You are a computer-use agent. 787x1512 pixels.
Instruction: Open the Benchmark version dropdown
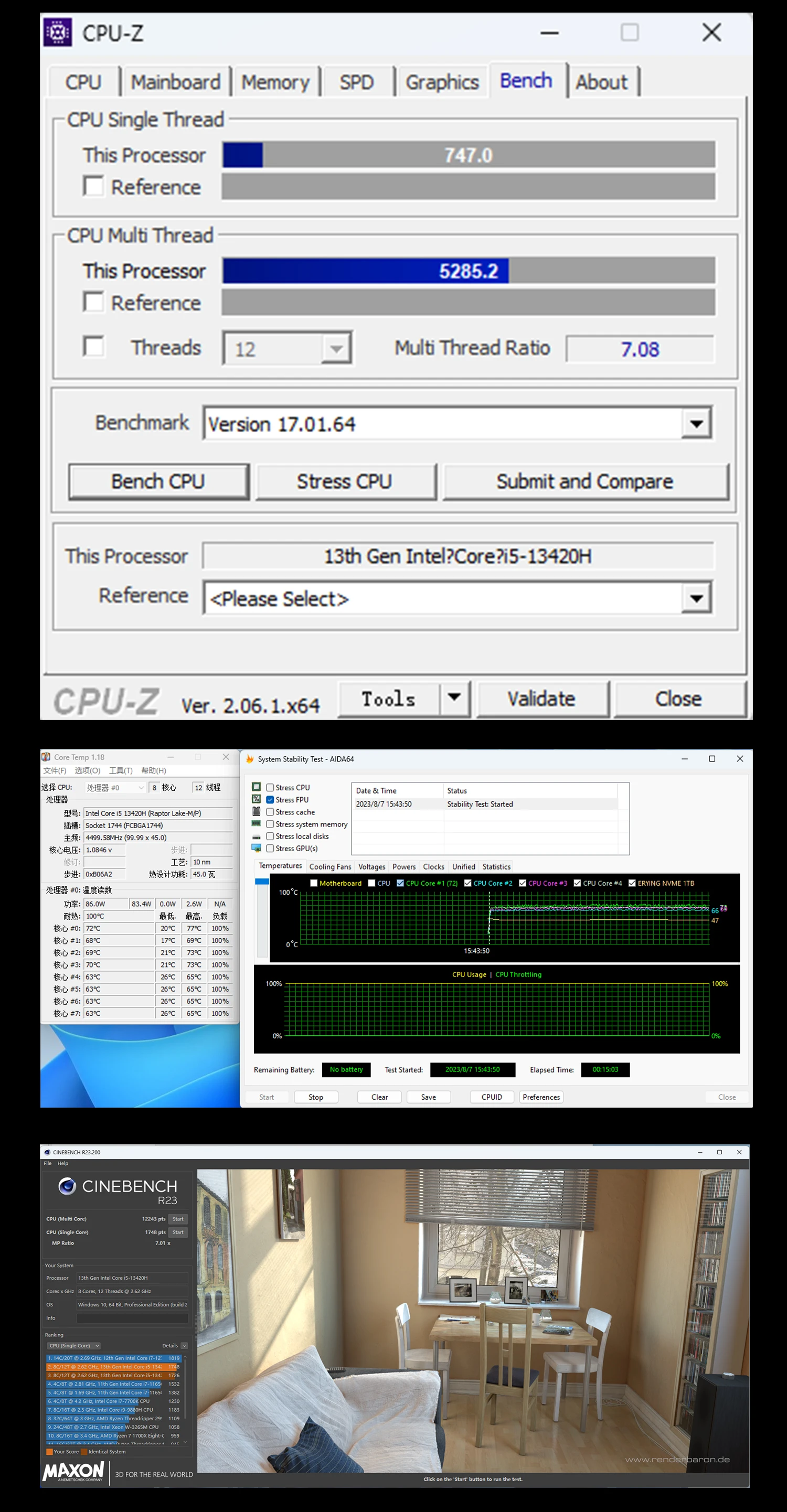coord(696,423)
